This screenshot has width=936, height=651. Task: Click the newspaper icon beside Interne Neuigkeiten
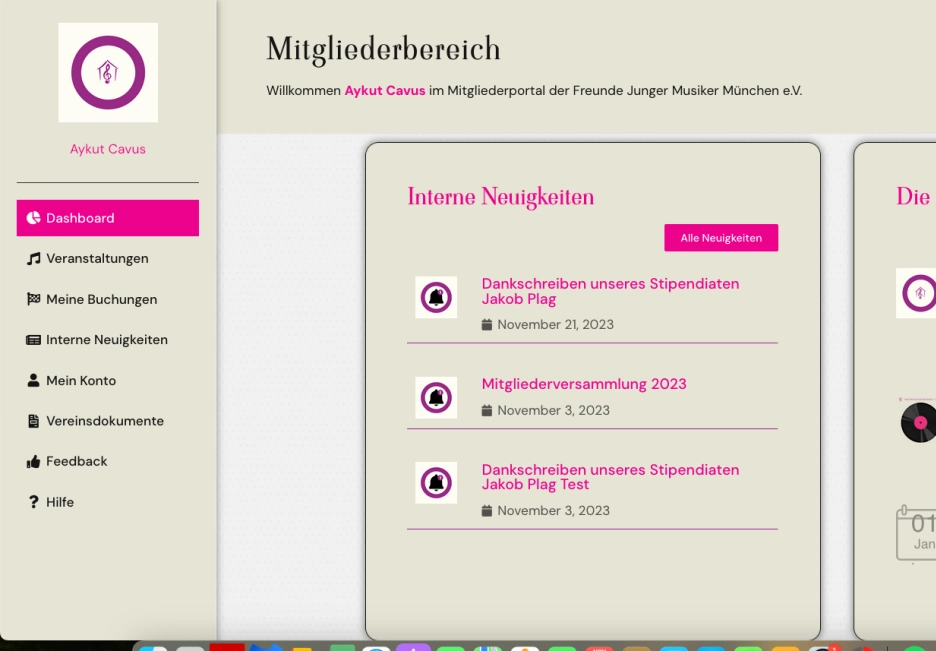click(x=34, y=340)
